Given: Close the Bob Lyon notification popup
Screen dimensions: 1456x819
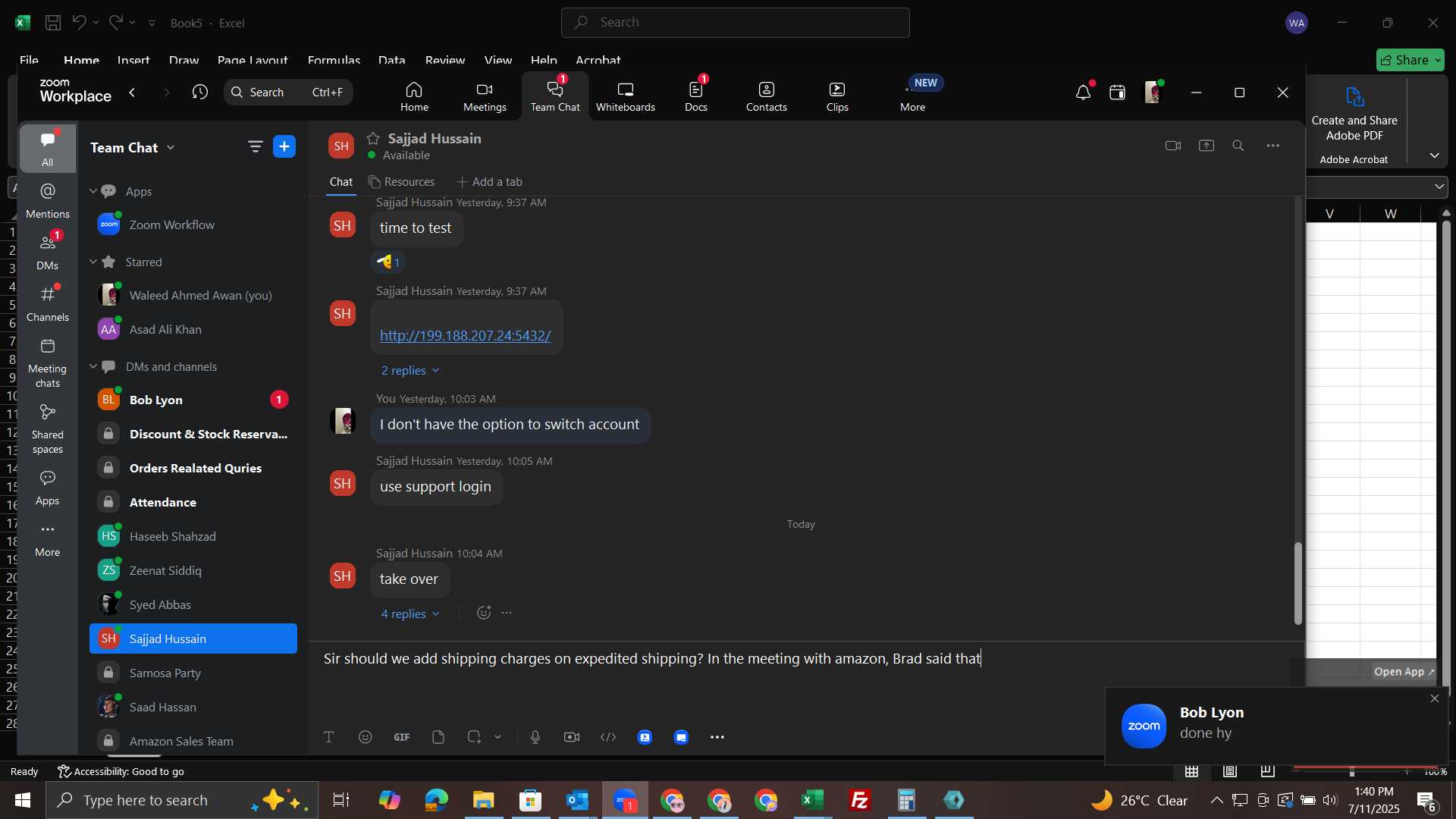Looking at the screenshot, I should pyautogui.click(x=1434, y=699).
